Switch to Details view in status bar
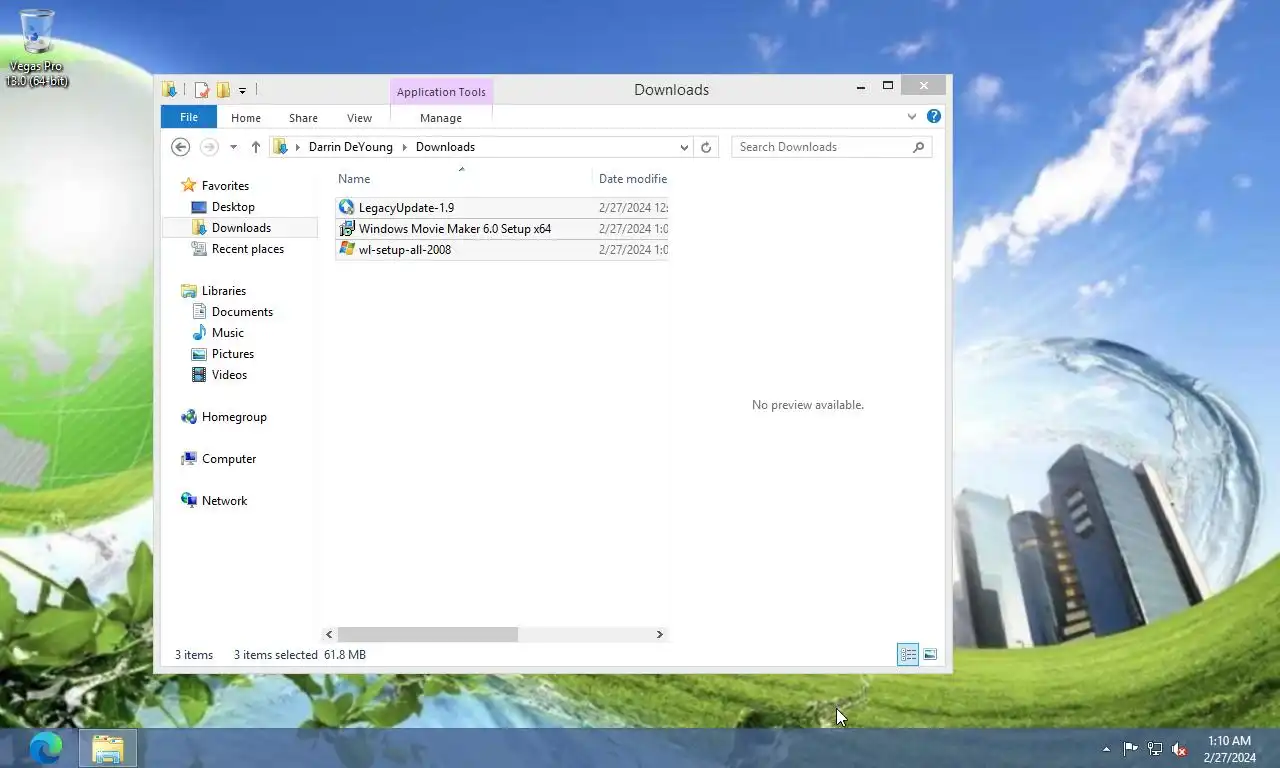 908,655
